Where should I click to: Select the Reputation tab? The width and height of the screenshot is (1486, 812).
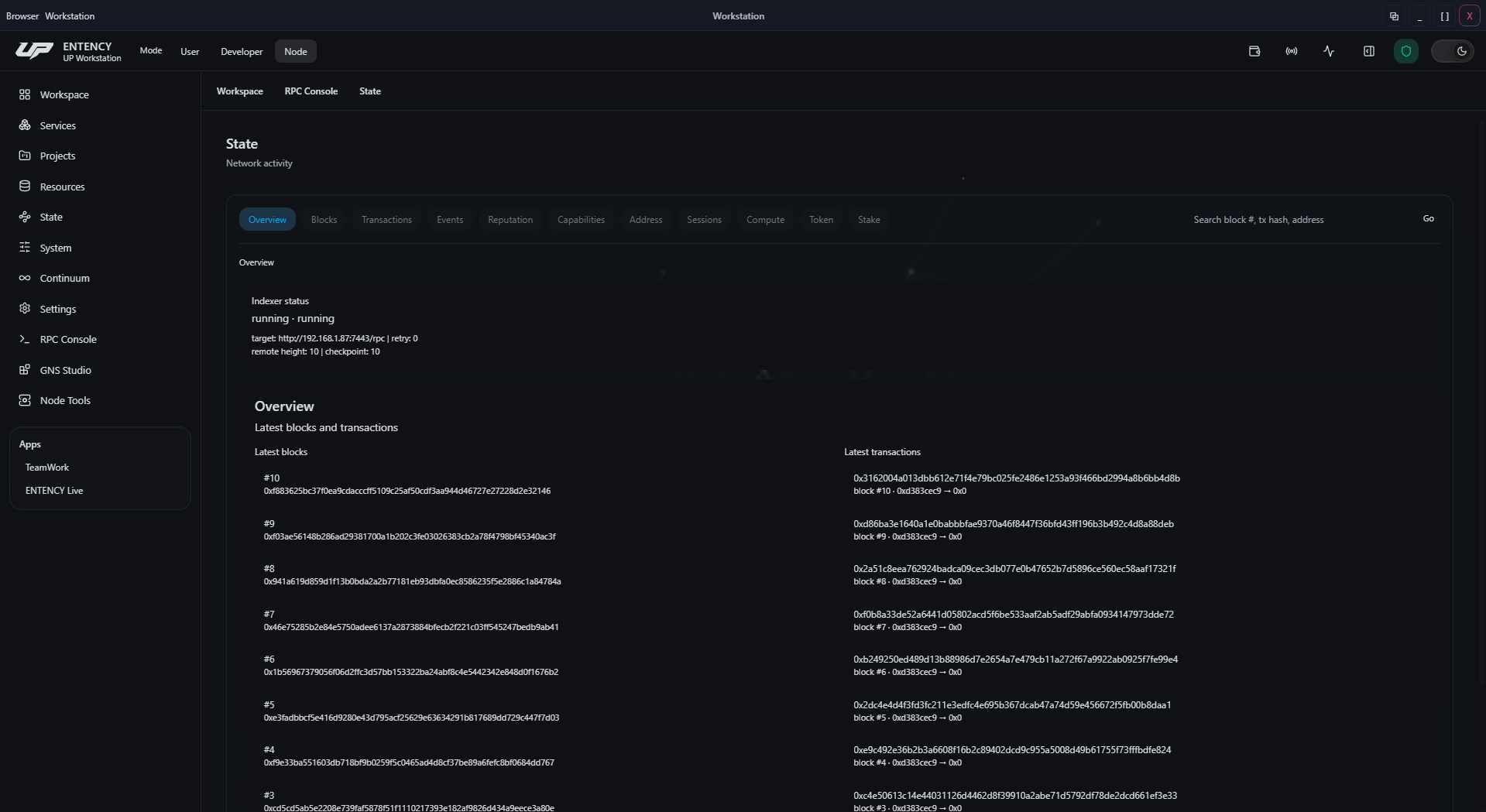click(x=510, y=220)
